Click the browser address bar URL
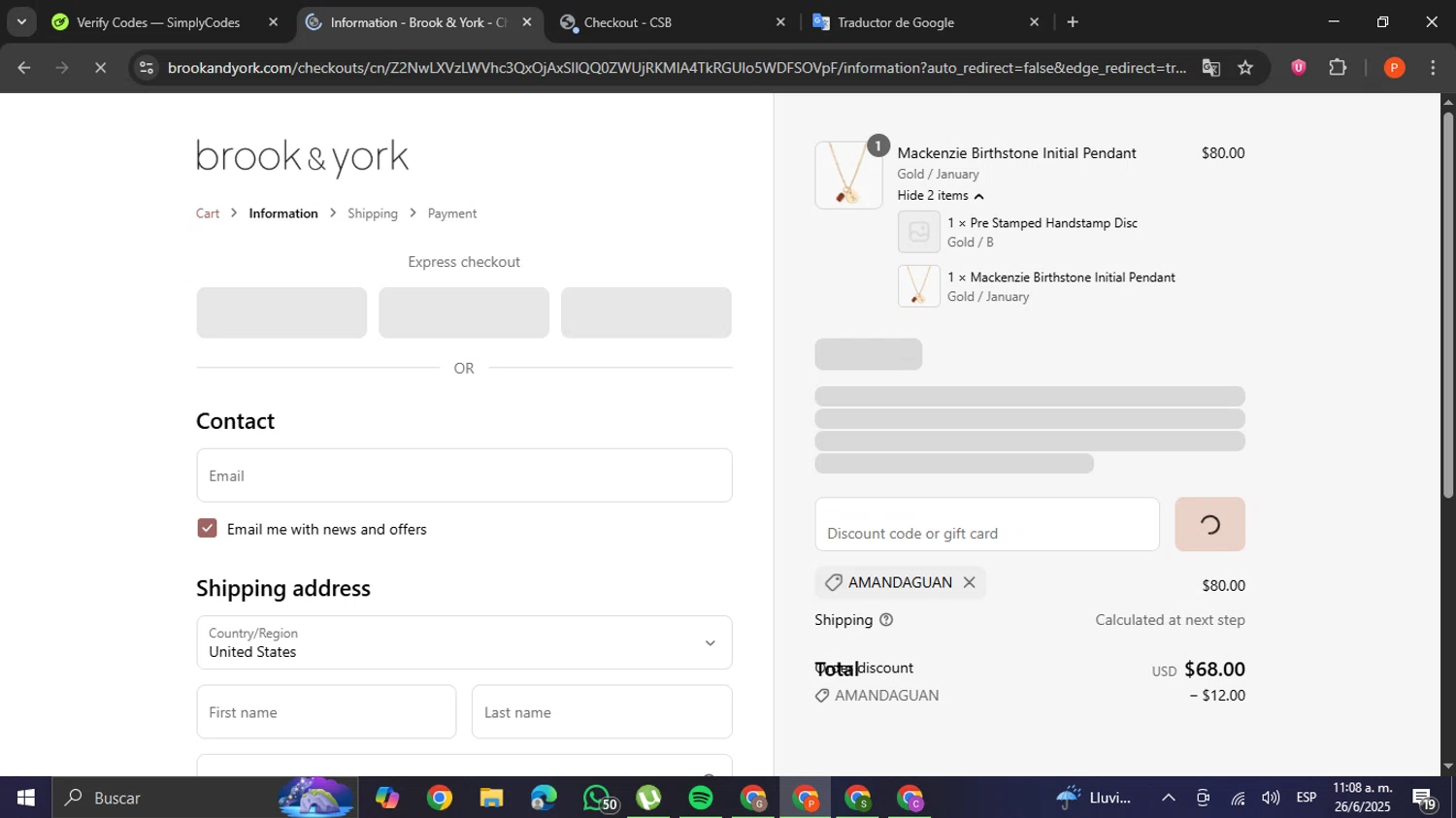 pyautogui.click(x=677, y=68)
